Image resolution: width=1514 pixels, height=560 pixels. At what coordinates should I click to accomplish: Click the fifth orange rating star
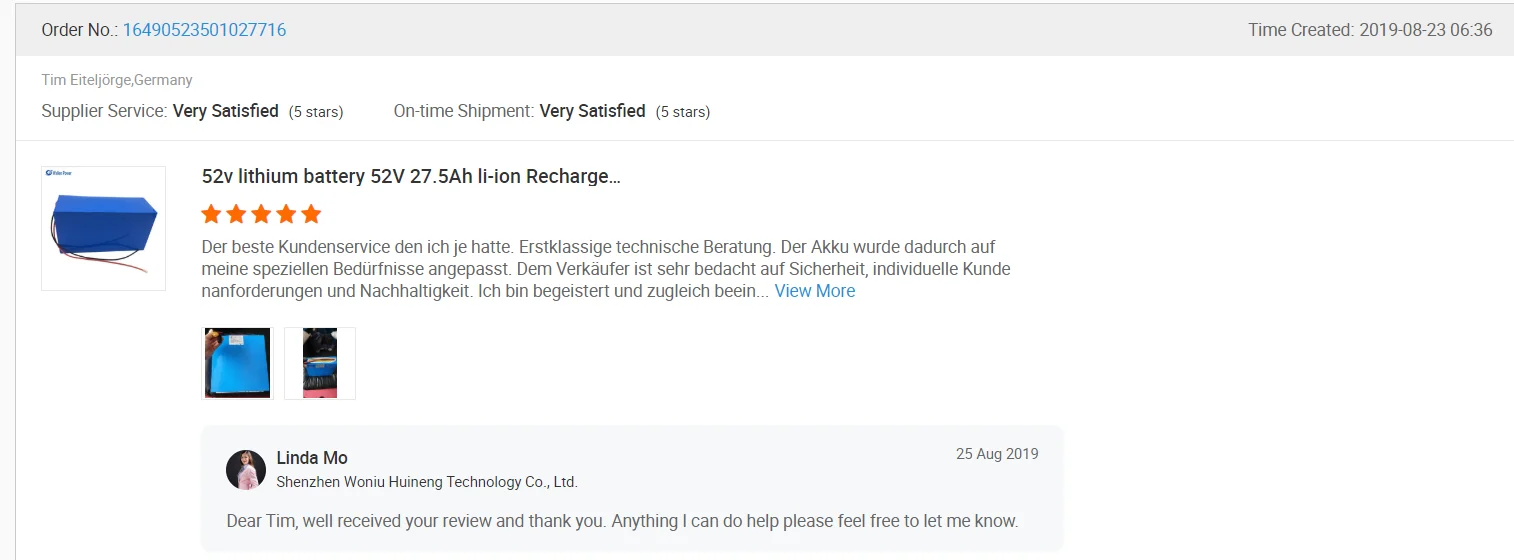(311, 214)
